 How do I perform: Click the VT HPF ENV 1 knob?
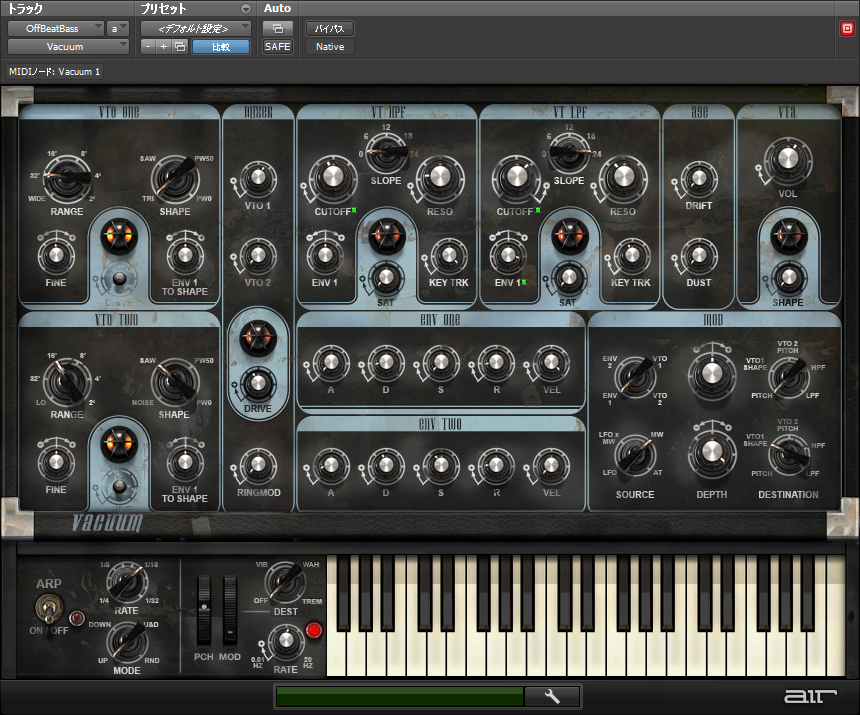click(x=325, y=255)
